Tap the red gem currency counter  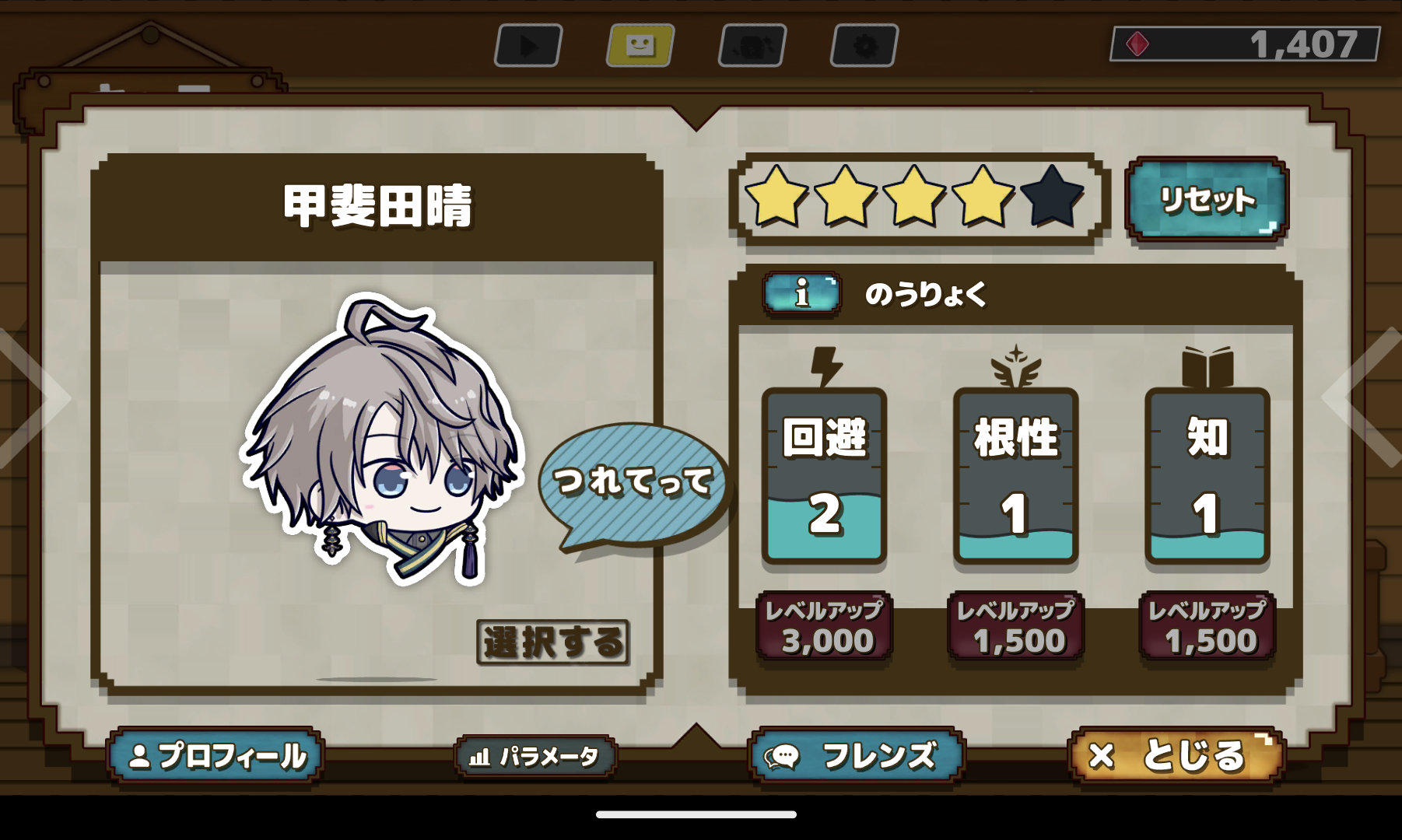click(1245, 44)
